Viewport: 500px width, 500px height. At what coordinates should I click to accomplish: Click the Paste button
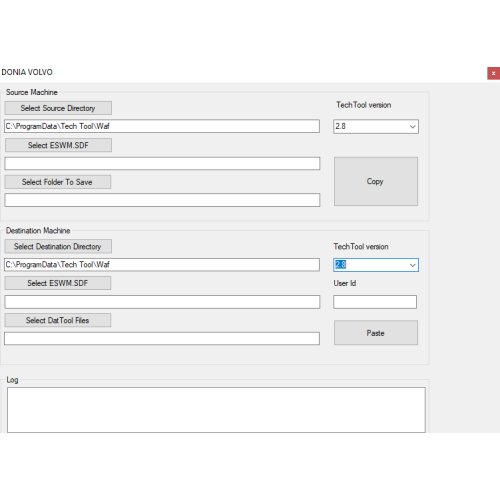(x=376, y=333)
